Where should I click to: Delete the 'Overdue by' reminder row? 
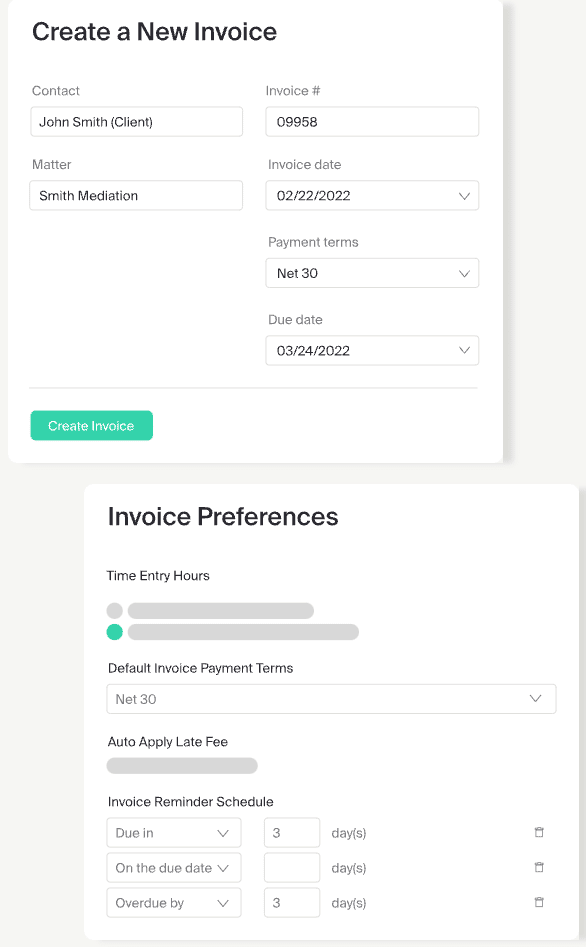pyautogui.click(x=539, y=902)
